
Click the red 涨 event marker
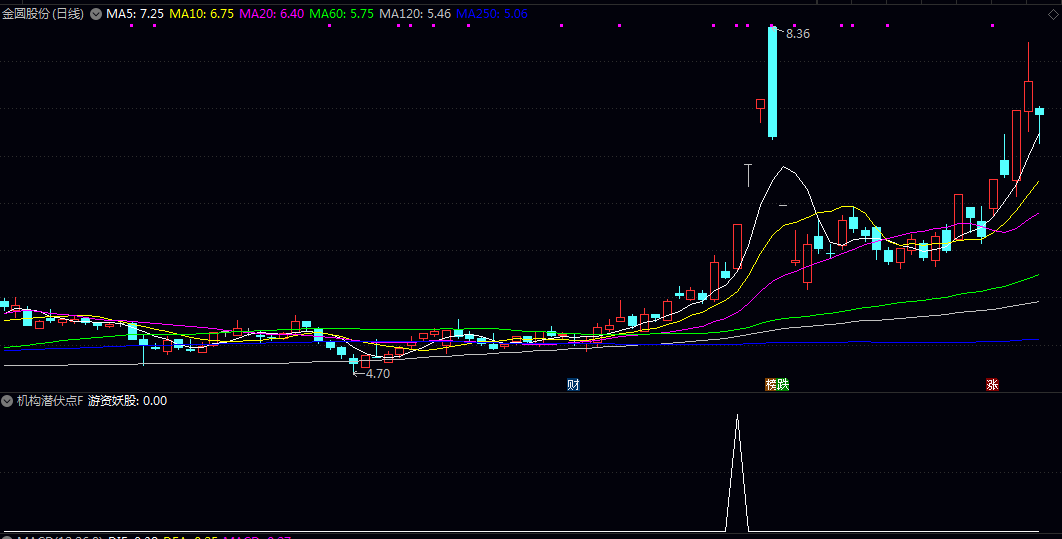[x=992, y=385]
